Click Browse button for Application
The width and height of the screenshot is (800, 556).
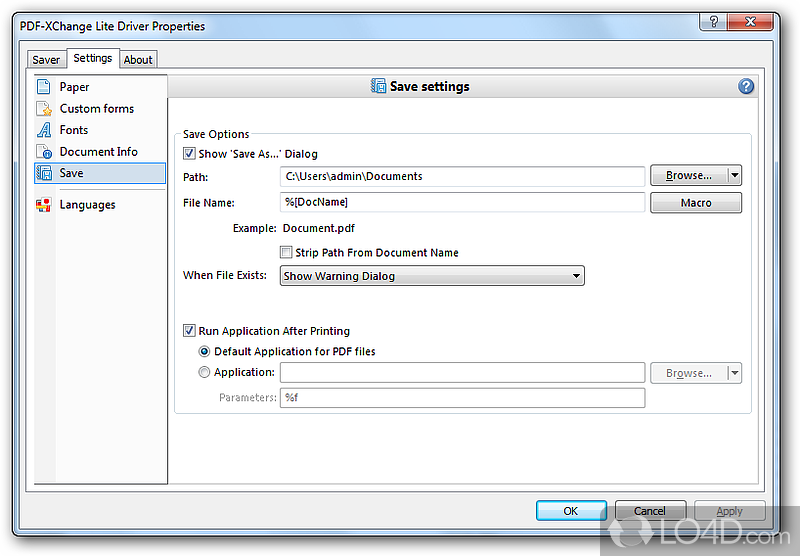pyautogui.click(x=689, y=373)
